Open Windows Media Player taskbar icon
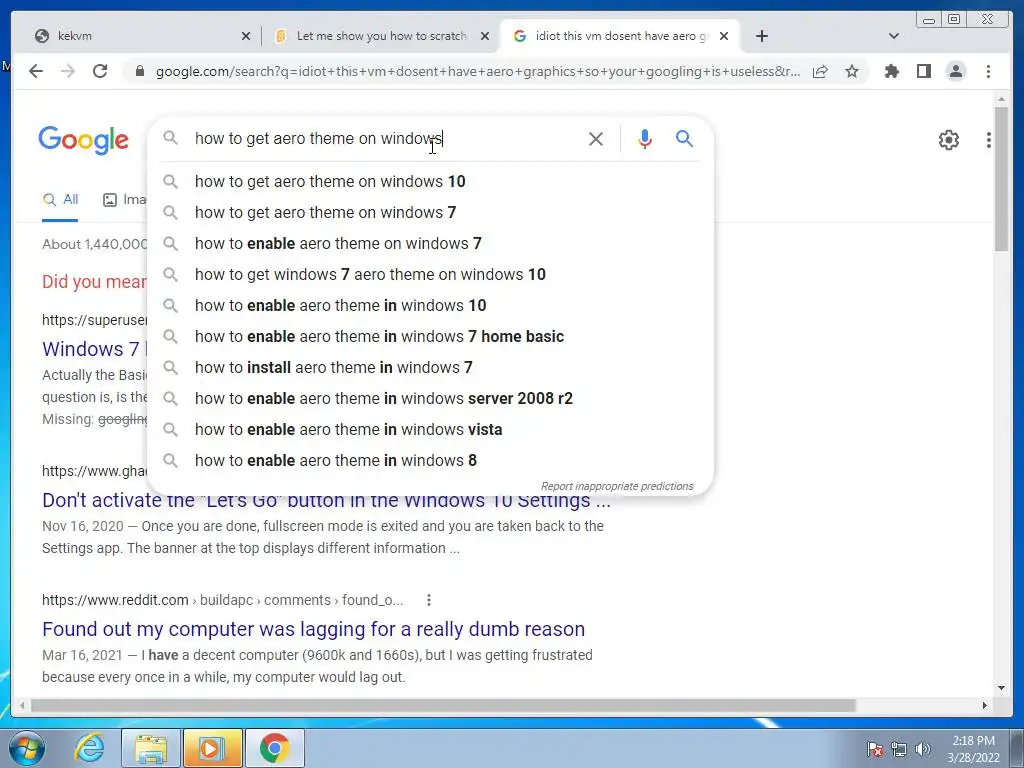The width and height of the screenshot is (1024, 768). (x=212, y=748)
